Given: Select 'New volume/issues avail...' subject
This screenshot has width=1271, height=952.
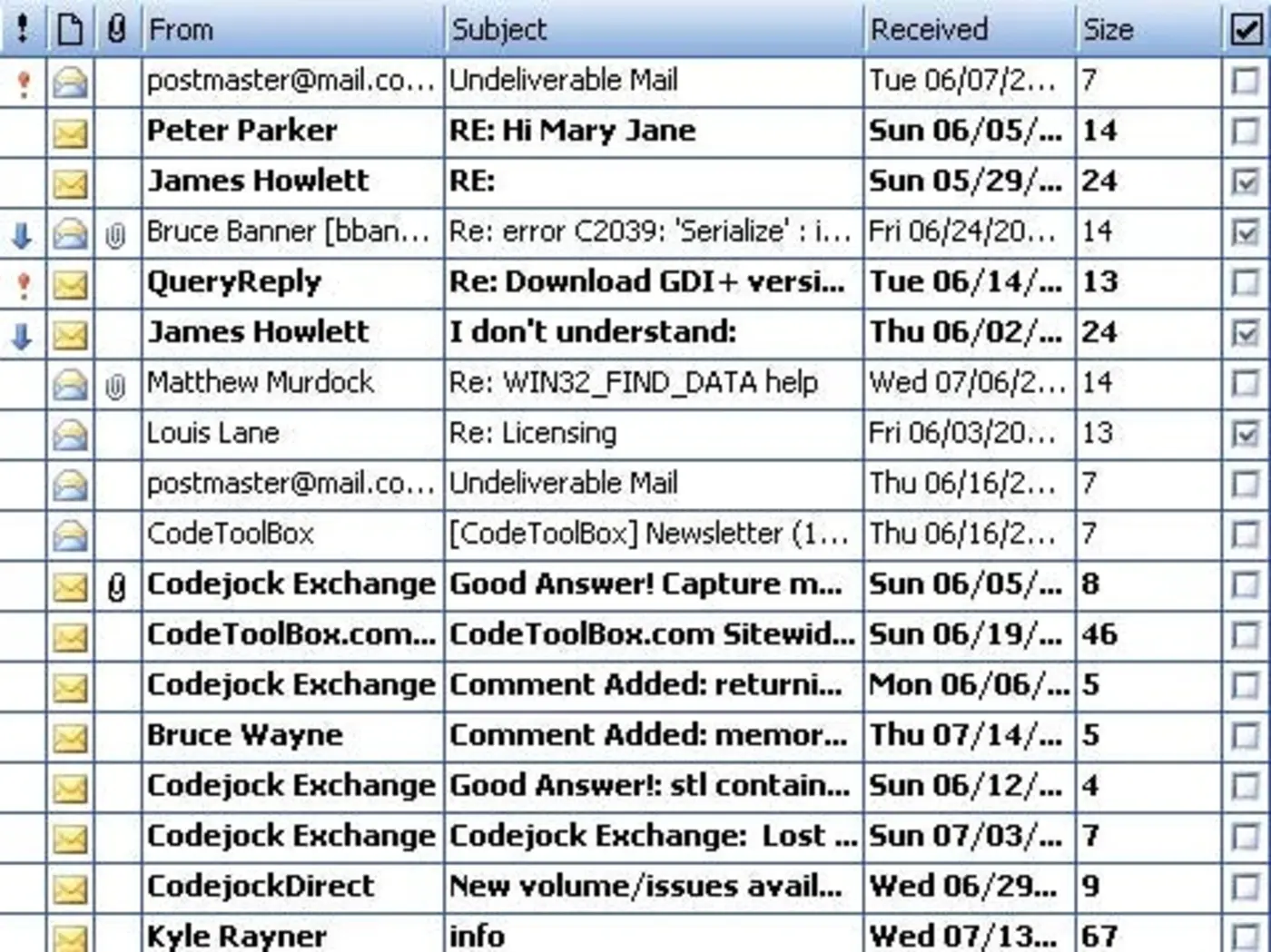Looking at the screenshot, I should point(645,885).
